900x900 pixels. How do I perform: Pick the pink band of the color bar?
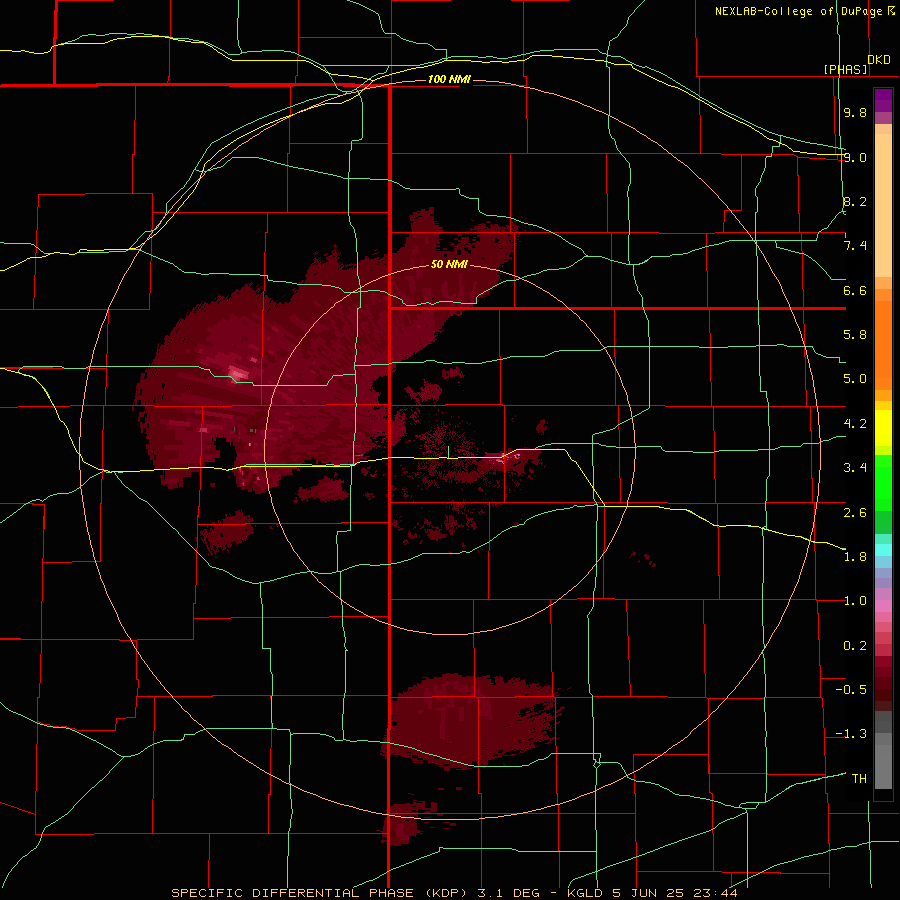point(883,606)
